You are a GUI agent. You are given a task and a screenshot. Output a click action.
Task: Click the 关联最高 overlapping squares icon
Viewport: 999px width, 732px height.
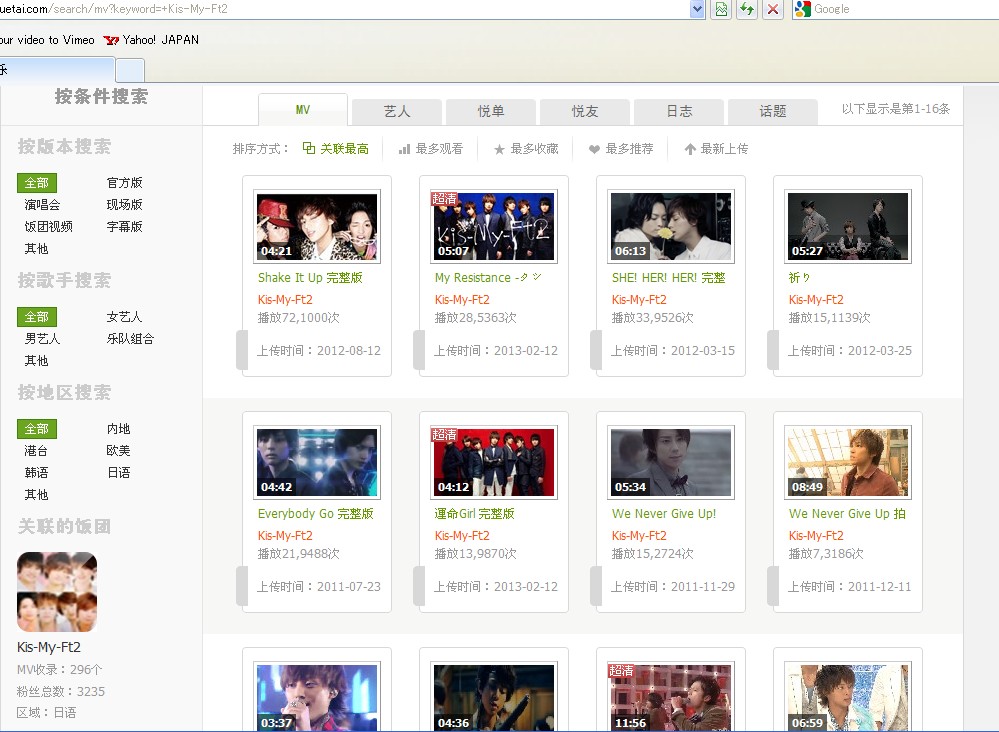tap(309, 148)
